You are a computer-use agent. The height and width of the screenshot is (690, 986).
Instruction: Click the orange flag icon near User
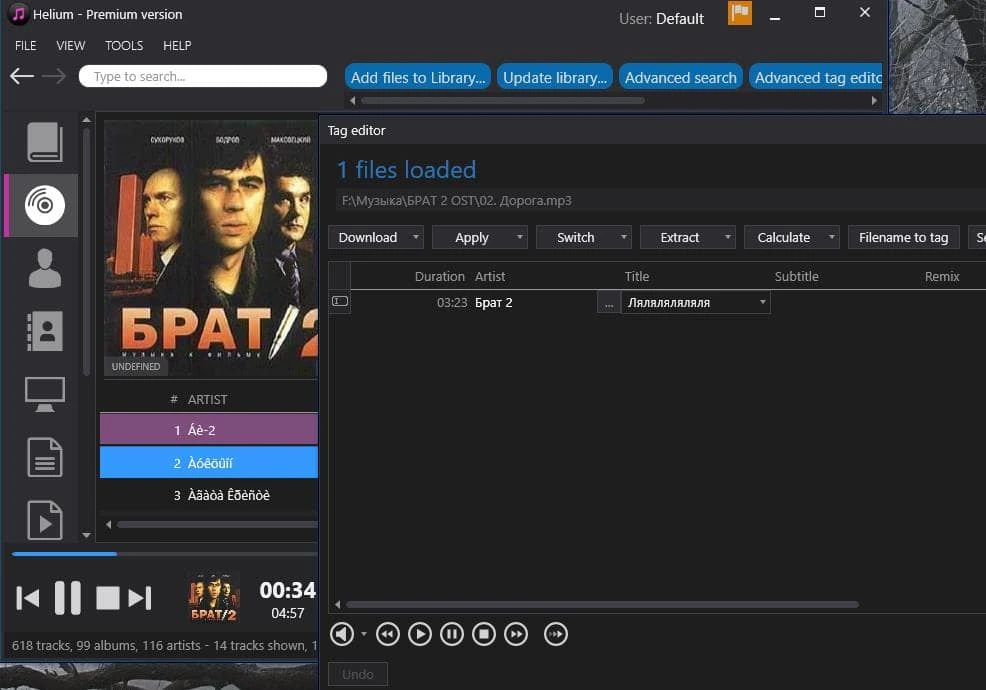(x=740, y=13)
